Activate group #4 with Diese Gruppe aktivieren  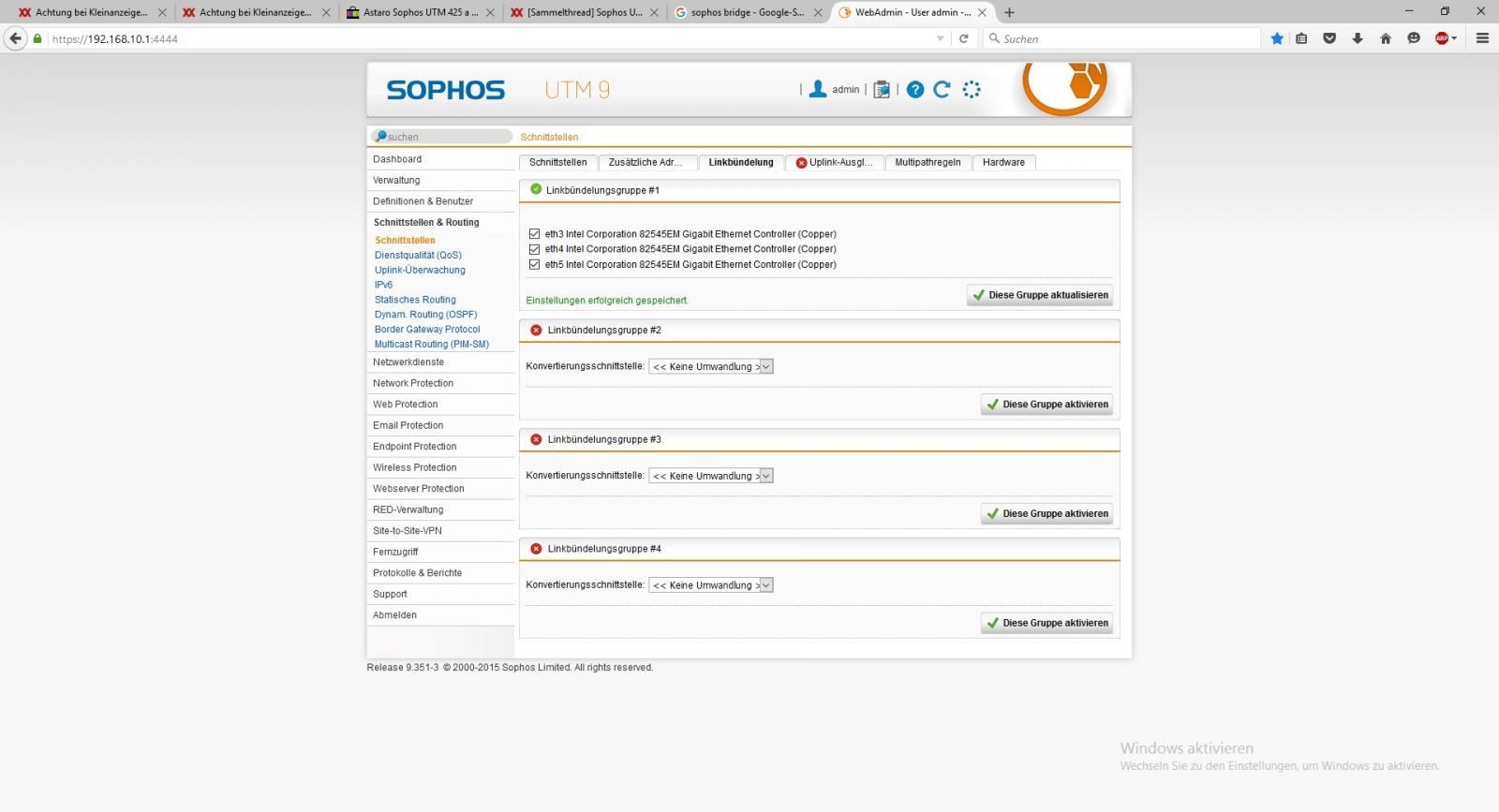point(1046,623)
